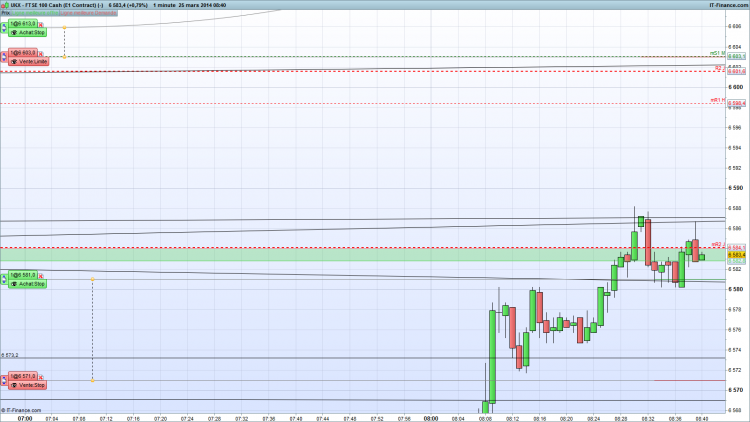Screen dimensions: 750x422
Task: Cancel the 6 571,0 Vente Stop order
Action: (x=41, y=378)
